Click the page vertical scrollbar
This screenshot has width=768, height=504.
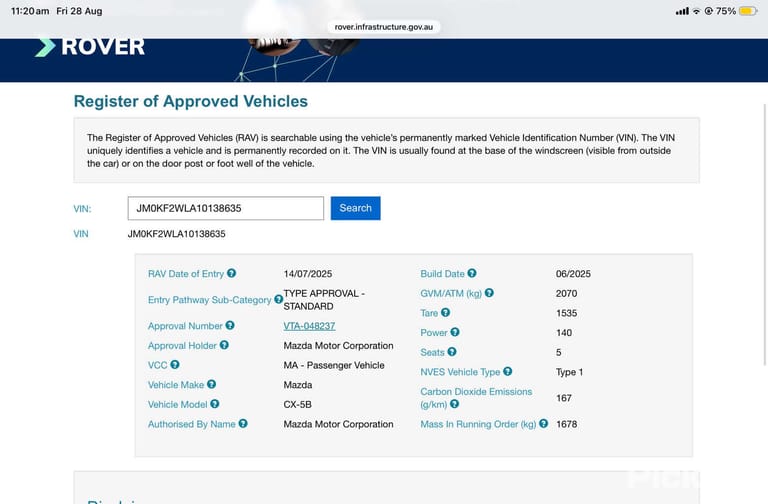[765, 234]
